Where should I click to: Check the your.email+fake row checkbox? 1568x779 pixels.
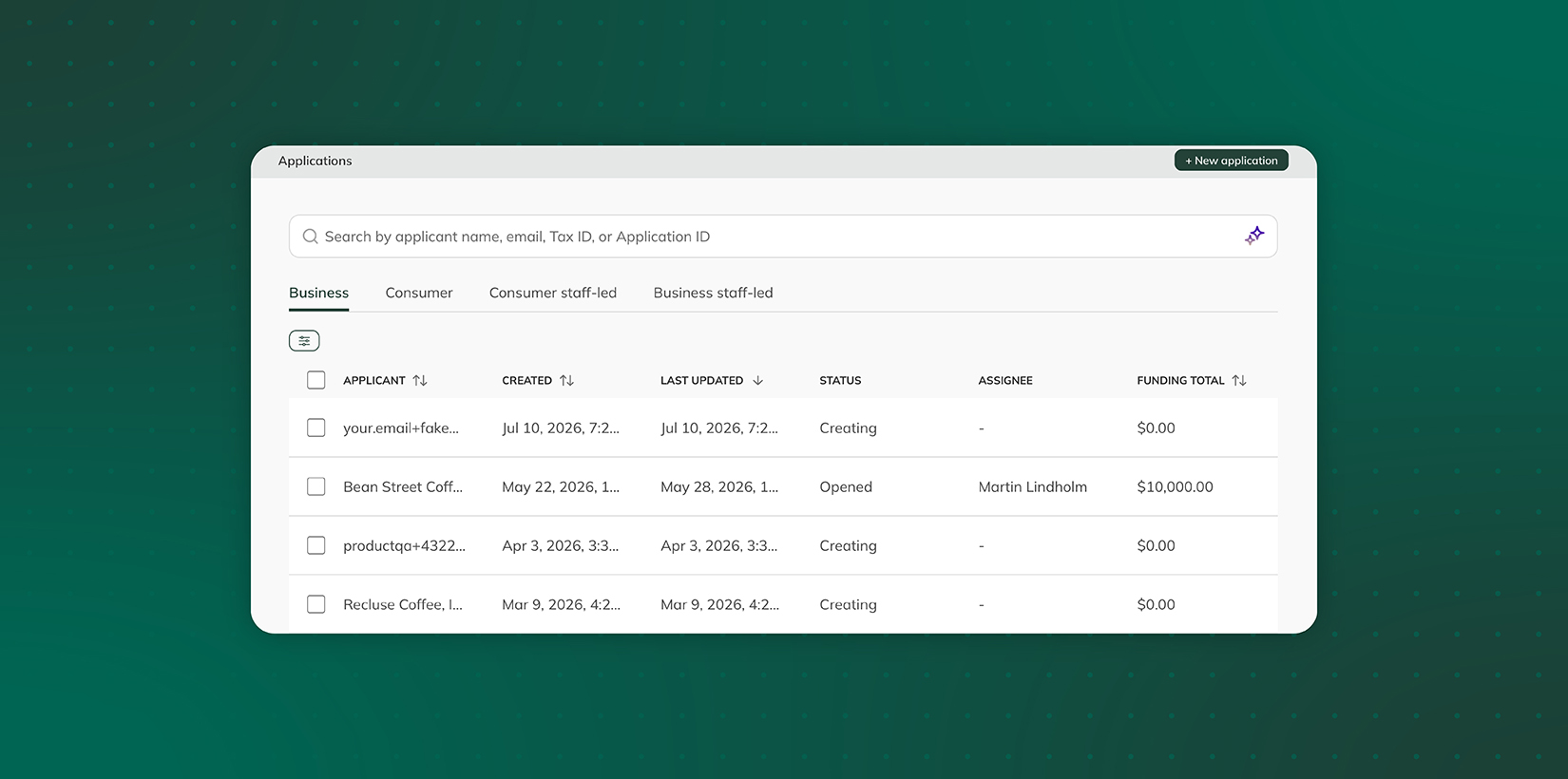click(316, 427)
